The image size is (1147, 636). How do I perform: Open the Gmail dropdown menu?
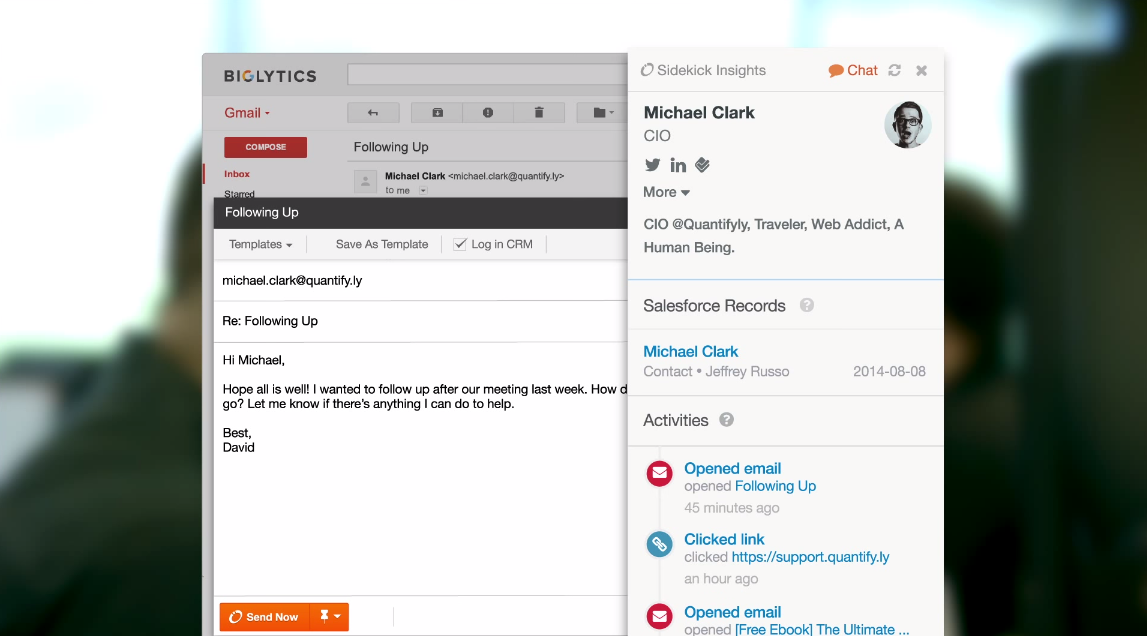(x=247, y=113)
